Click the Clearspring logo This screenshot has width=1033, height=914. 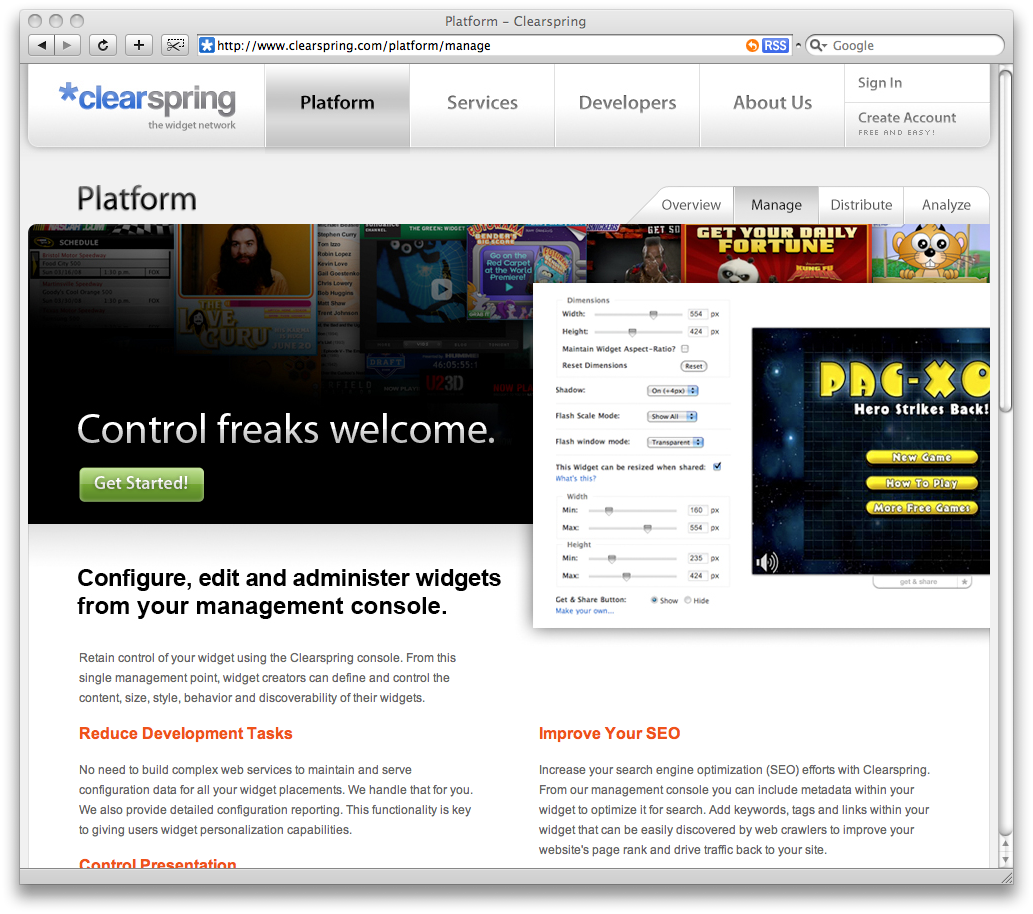pos(148,104)
